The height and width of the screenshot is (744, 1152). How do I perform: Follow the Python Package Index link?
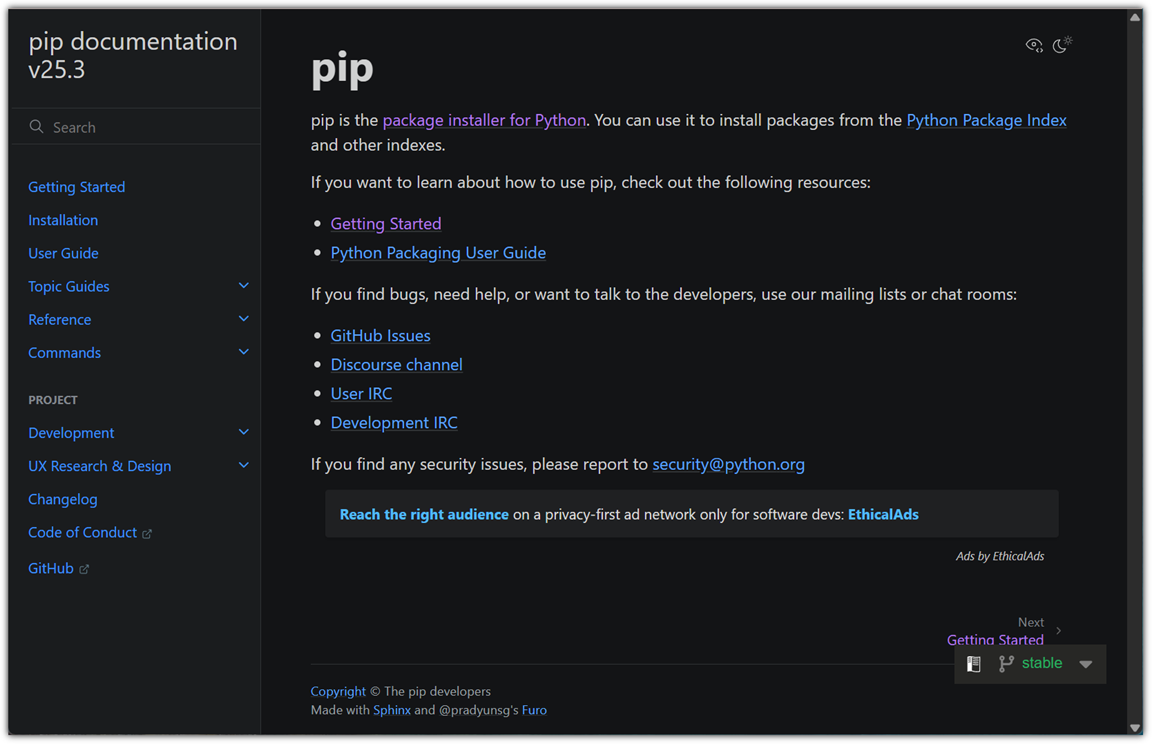[986, 120]
